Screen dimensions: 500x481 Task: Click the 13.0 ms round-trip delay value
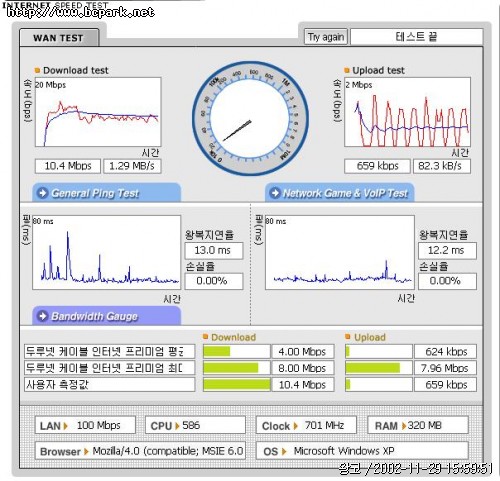214,250
